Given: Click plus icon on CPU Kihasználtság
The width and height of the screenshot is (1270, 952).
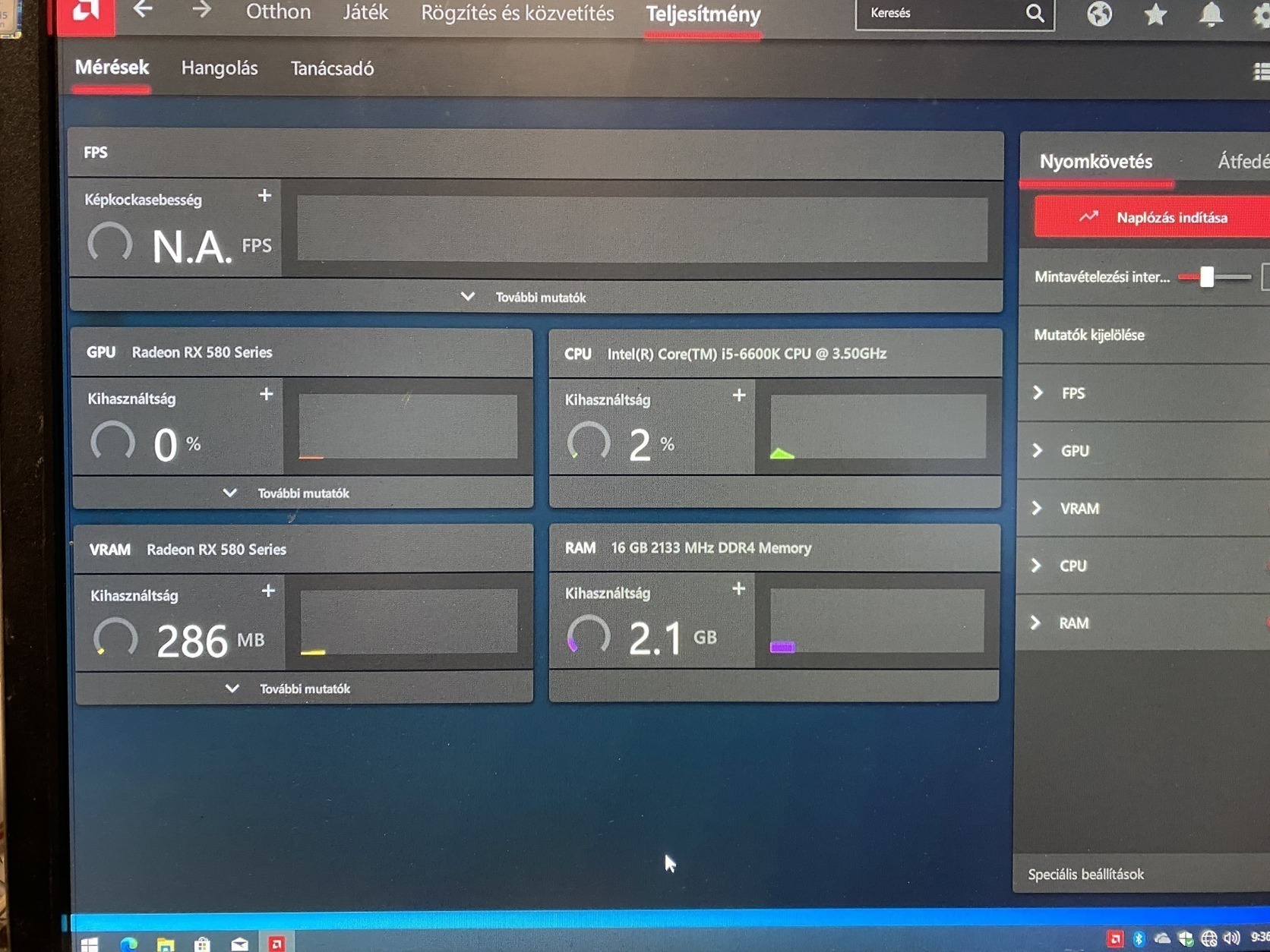Looking at the screenshot, I should click(739, 395).
